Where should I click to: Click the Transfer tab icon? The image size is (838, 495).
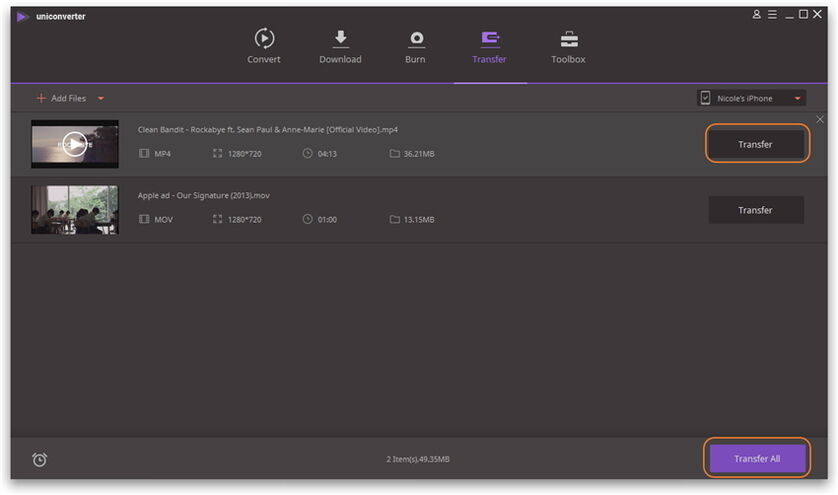(x=489, y=39)
